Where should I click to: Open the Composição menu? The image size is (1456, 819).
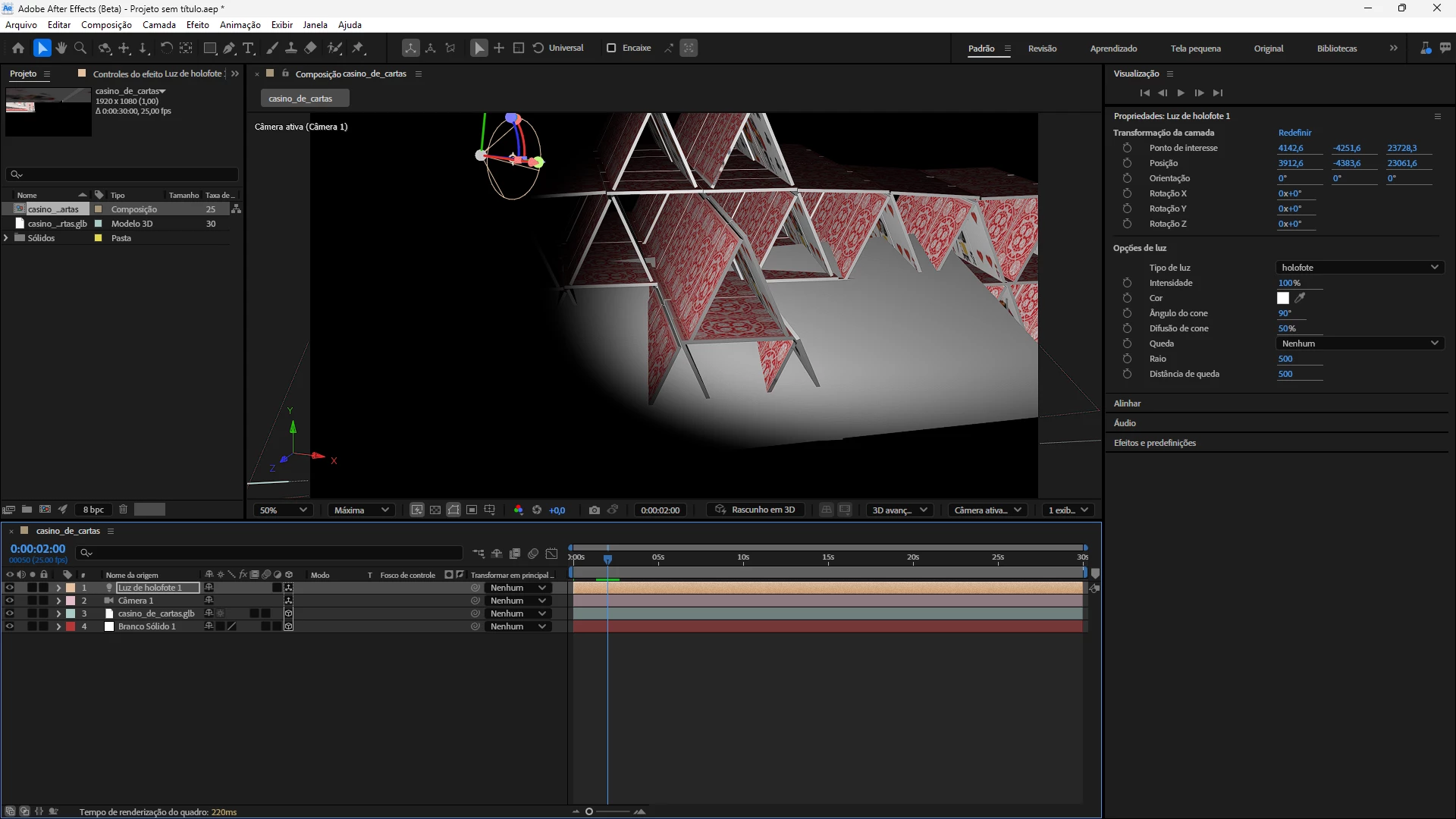click(106, 25)
